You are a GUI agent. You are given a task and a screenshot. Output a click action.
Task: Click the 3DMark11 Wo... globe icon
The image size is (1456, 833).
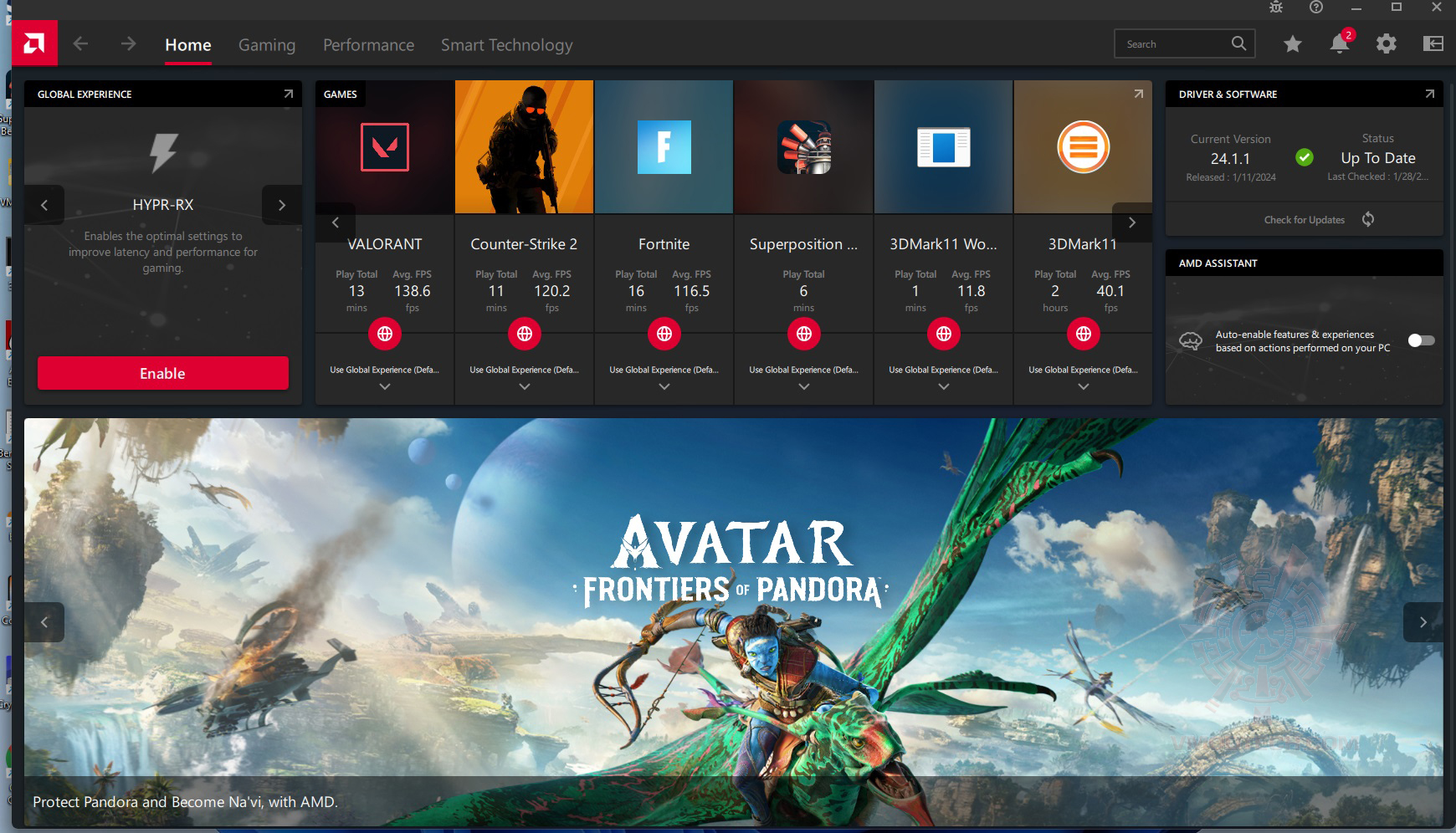tap(944, 334)
